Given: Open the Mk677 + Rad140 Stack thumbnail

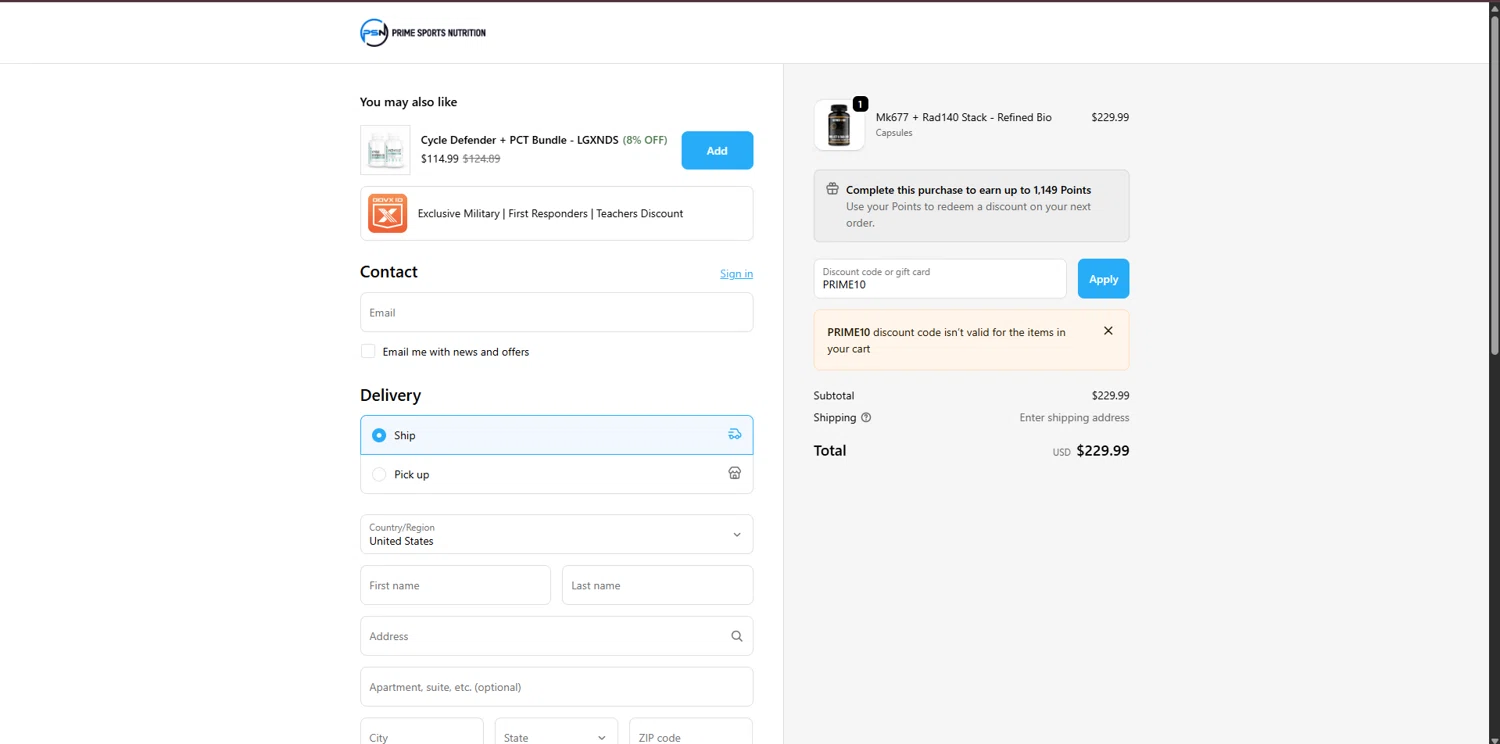Looking at the screenshot, I should (839, 125).
